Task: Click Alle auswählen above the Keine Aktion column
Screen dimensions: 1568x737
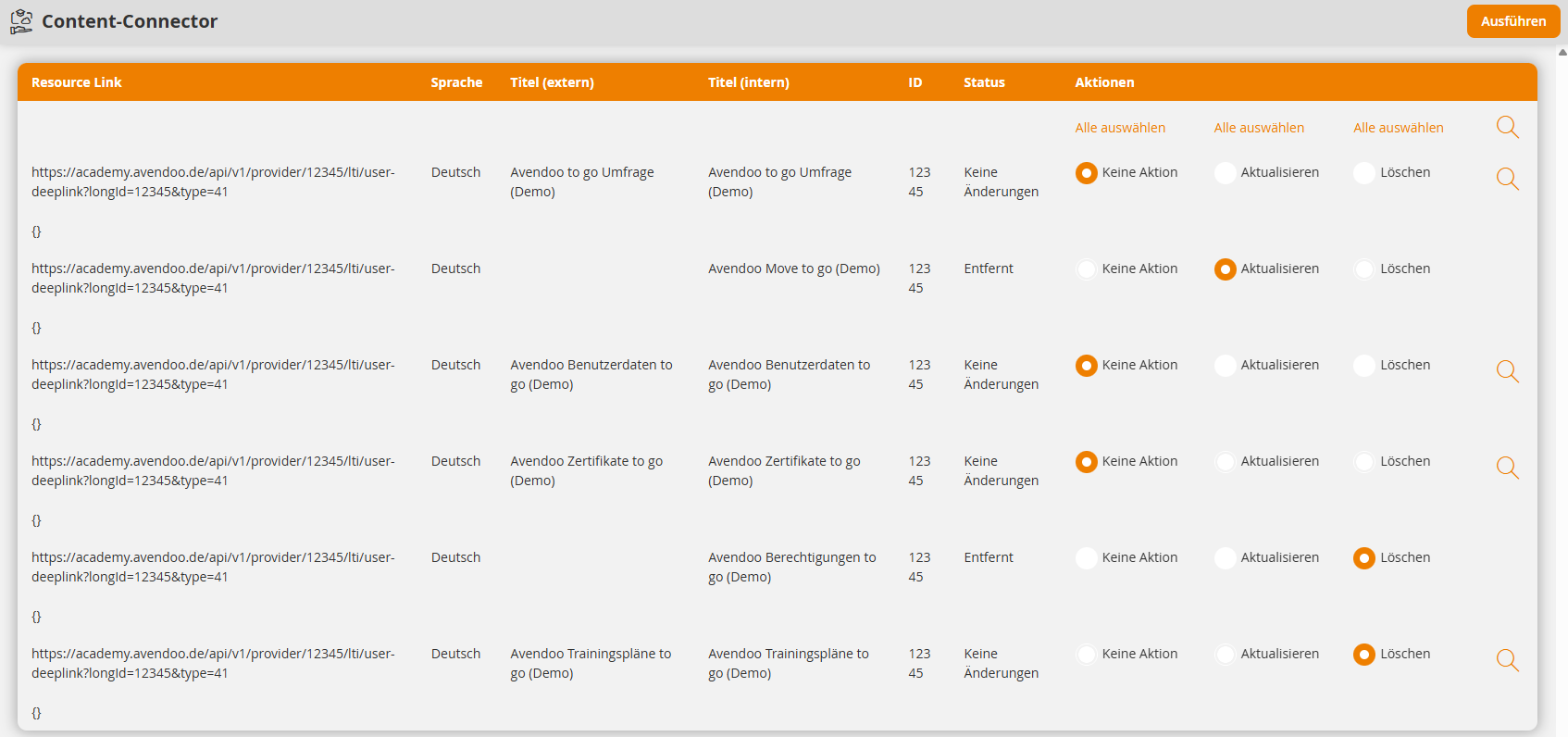Action: 1119,127
